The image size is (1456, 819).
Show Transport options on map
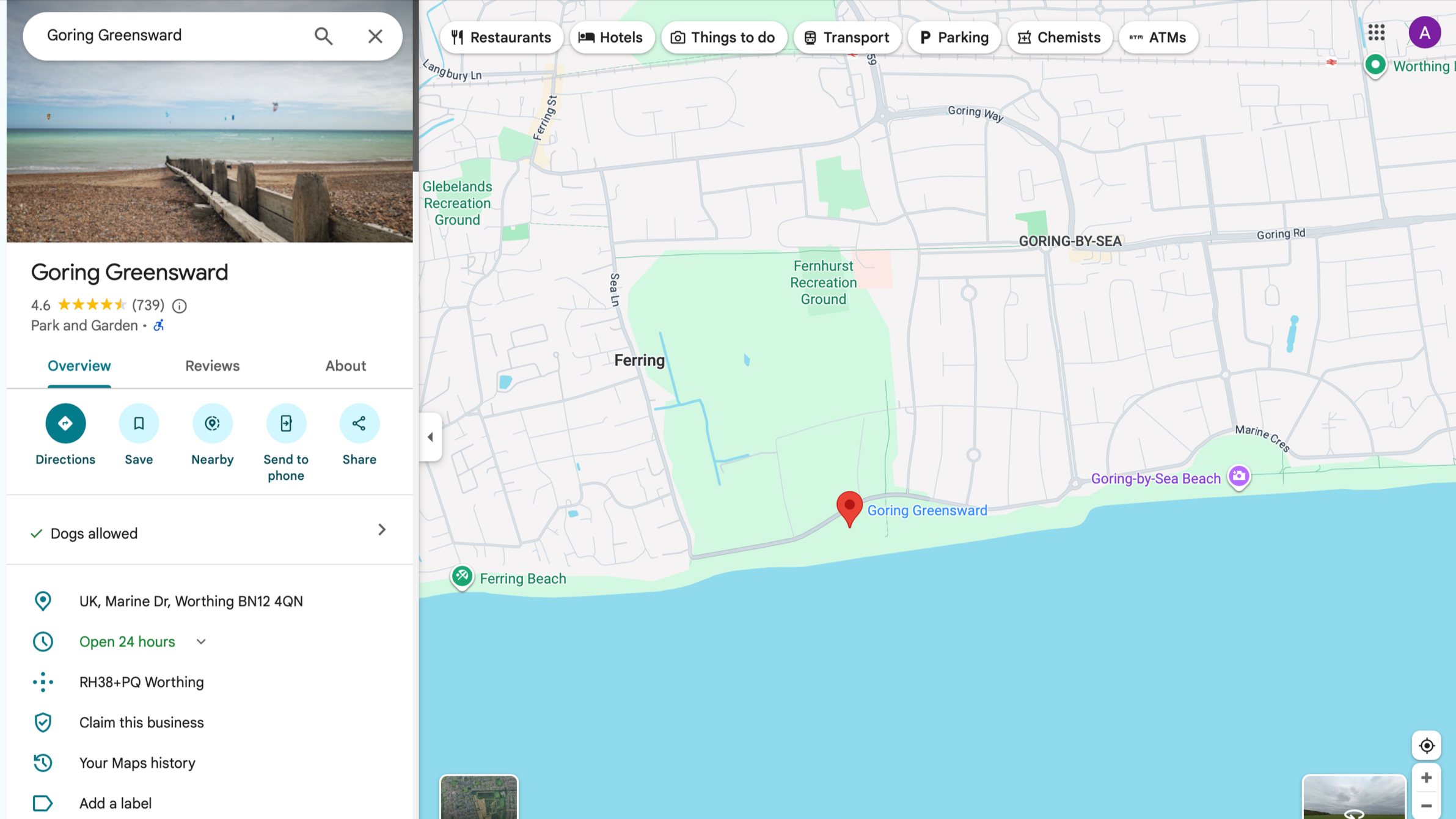pyautogui.click(x=847, y=37)
